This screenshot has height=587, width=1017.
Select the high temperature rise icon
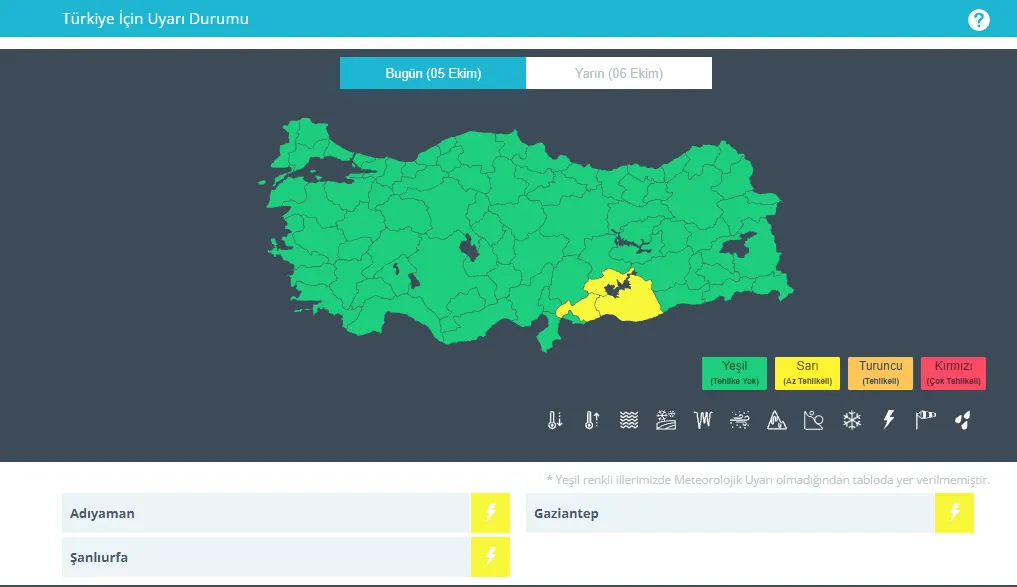point(592,420)
